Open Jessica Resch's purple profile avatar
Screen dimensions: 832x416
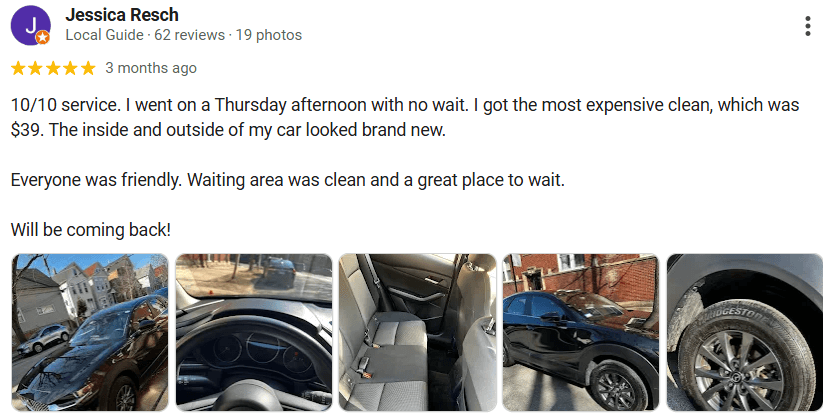click(30, 25)
